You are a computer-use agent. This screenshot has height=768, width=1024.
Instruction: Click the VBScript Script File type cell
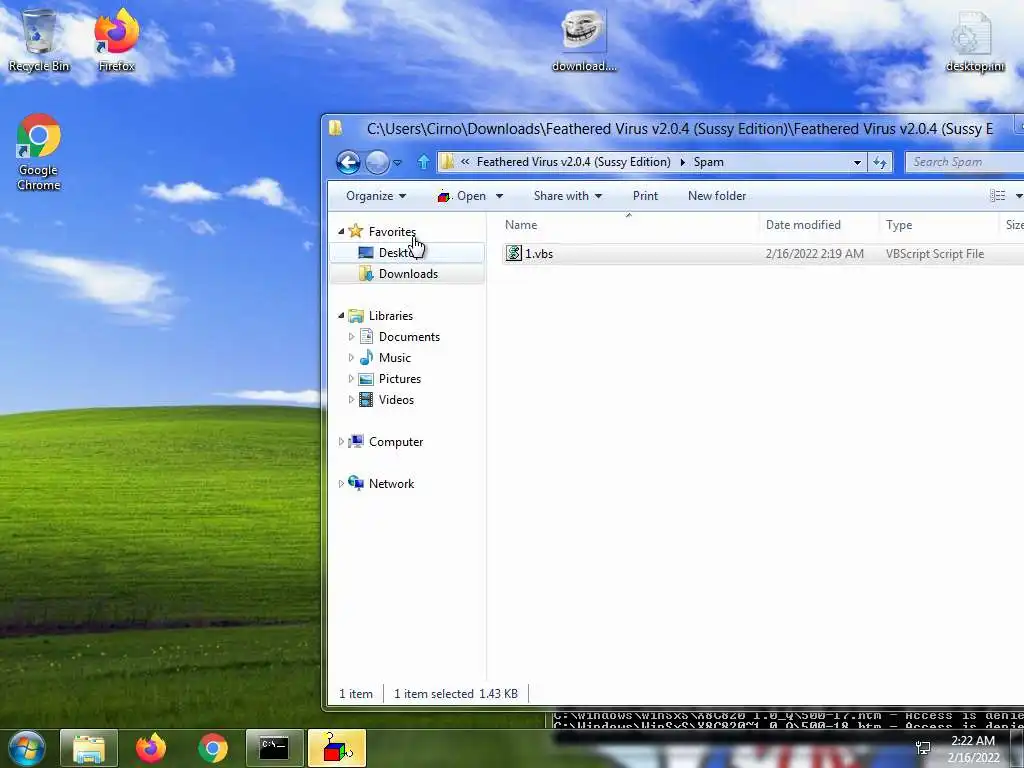[935, 253]
